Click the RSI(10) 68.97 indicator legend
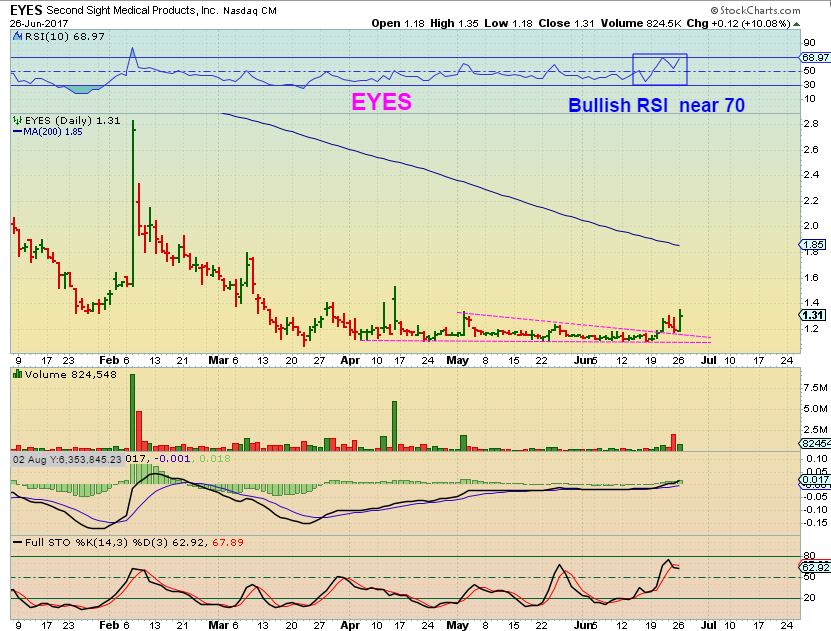This screenshot has width=831, height=631. (64, 37)
